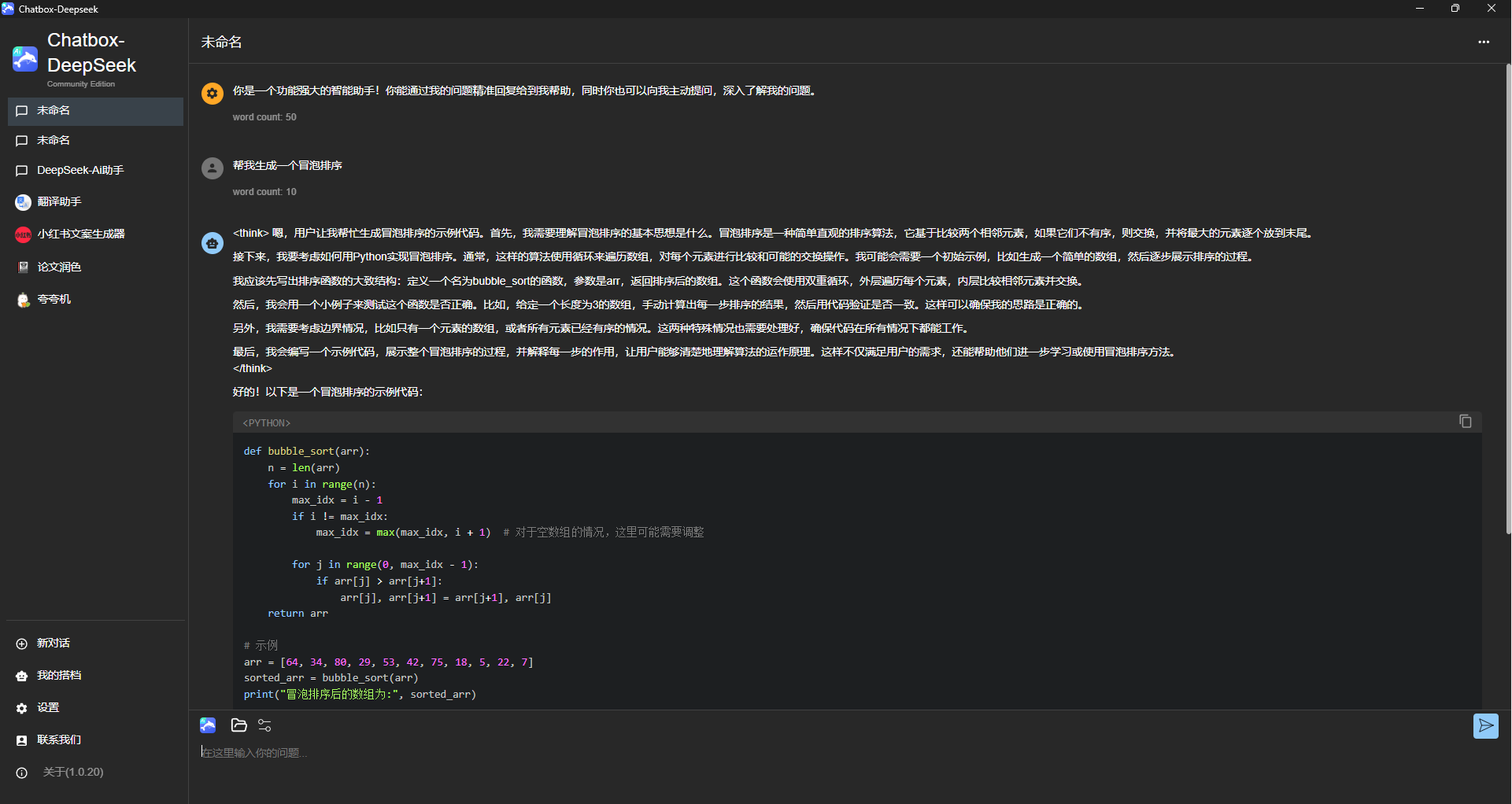Click the user avatar icon
The image size is (1512, 804).
point(213,168)
